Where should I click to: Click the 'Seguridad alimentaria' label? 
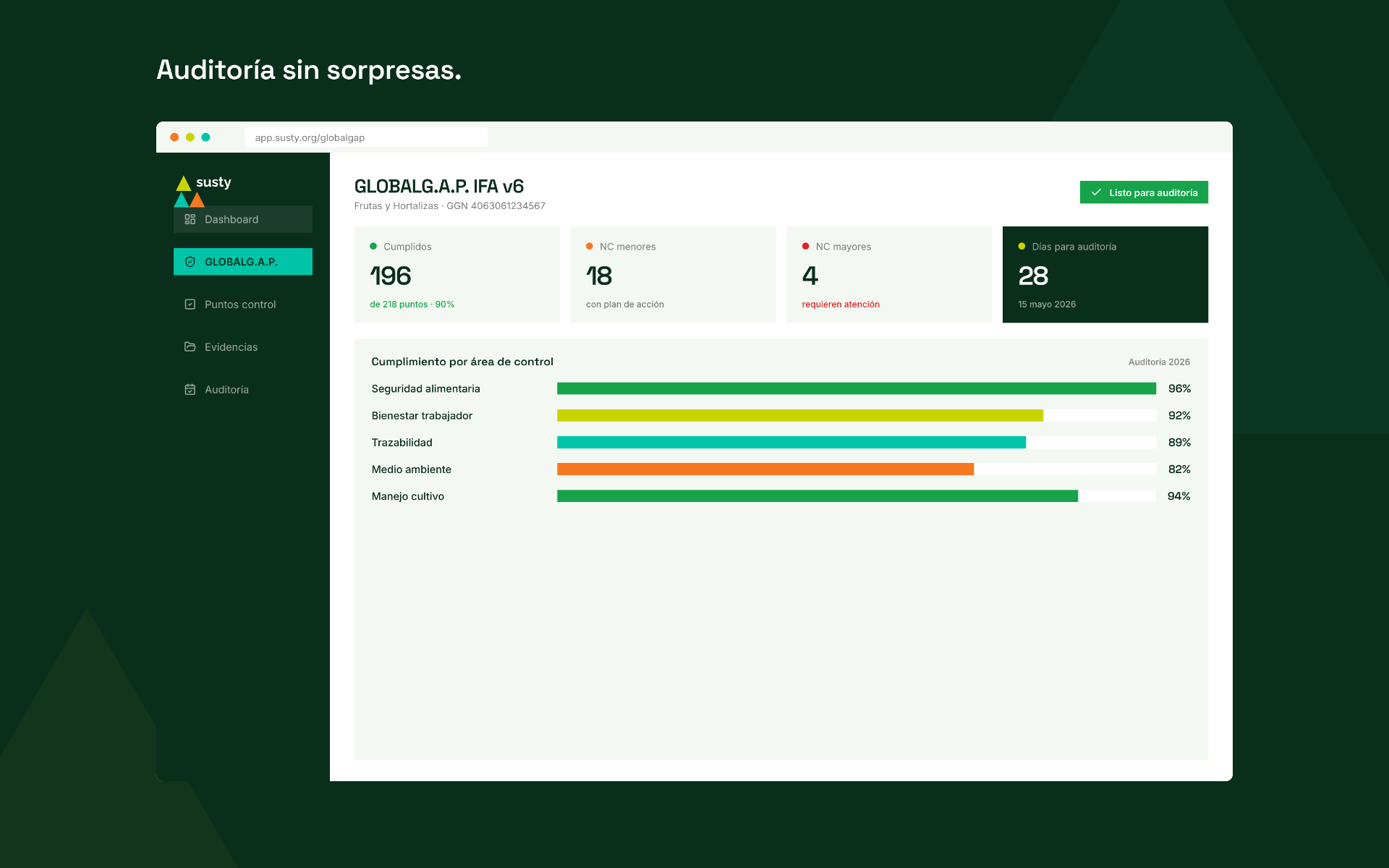coord(426,388)
